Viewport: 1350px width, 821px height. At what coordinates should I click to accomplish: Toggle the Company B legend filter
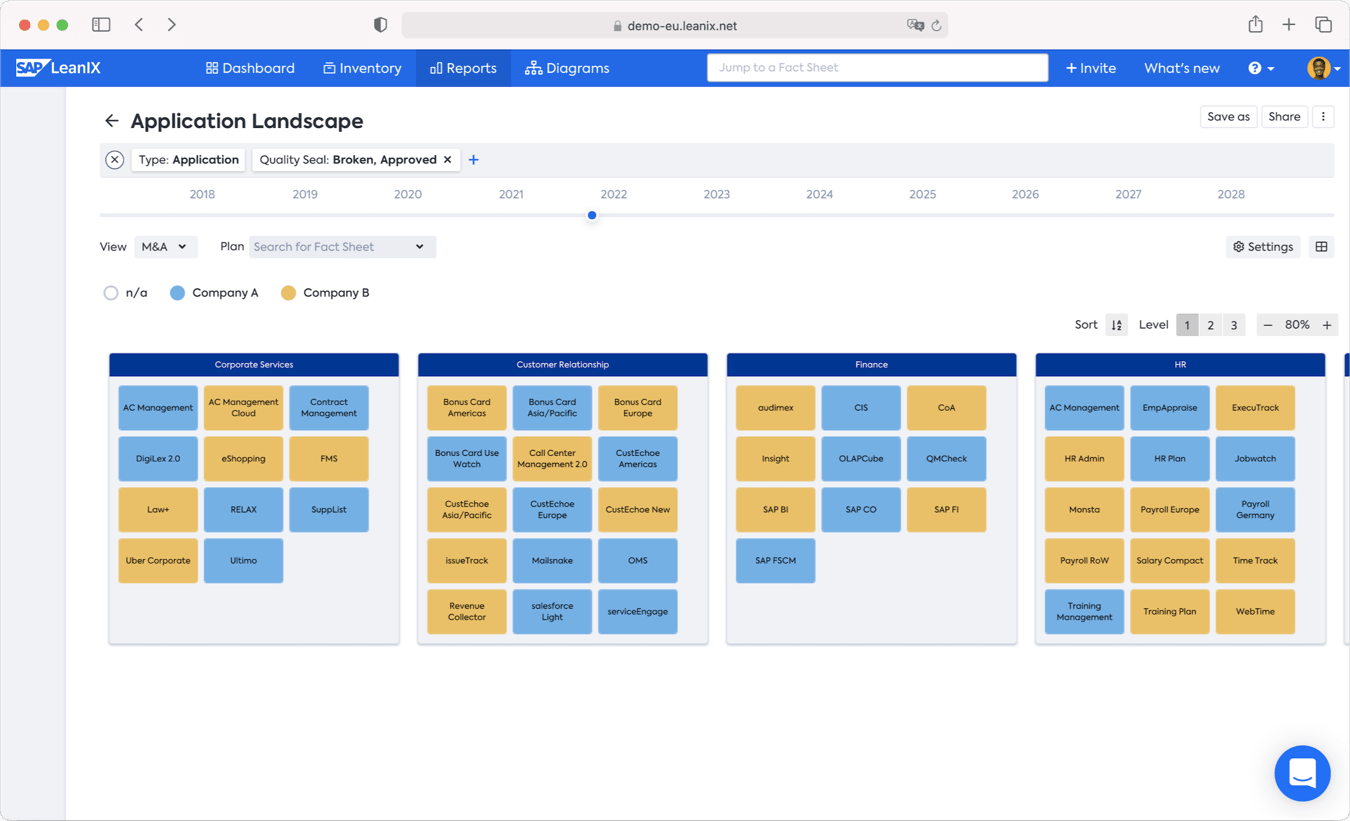click(288, 293)
